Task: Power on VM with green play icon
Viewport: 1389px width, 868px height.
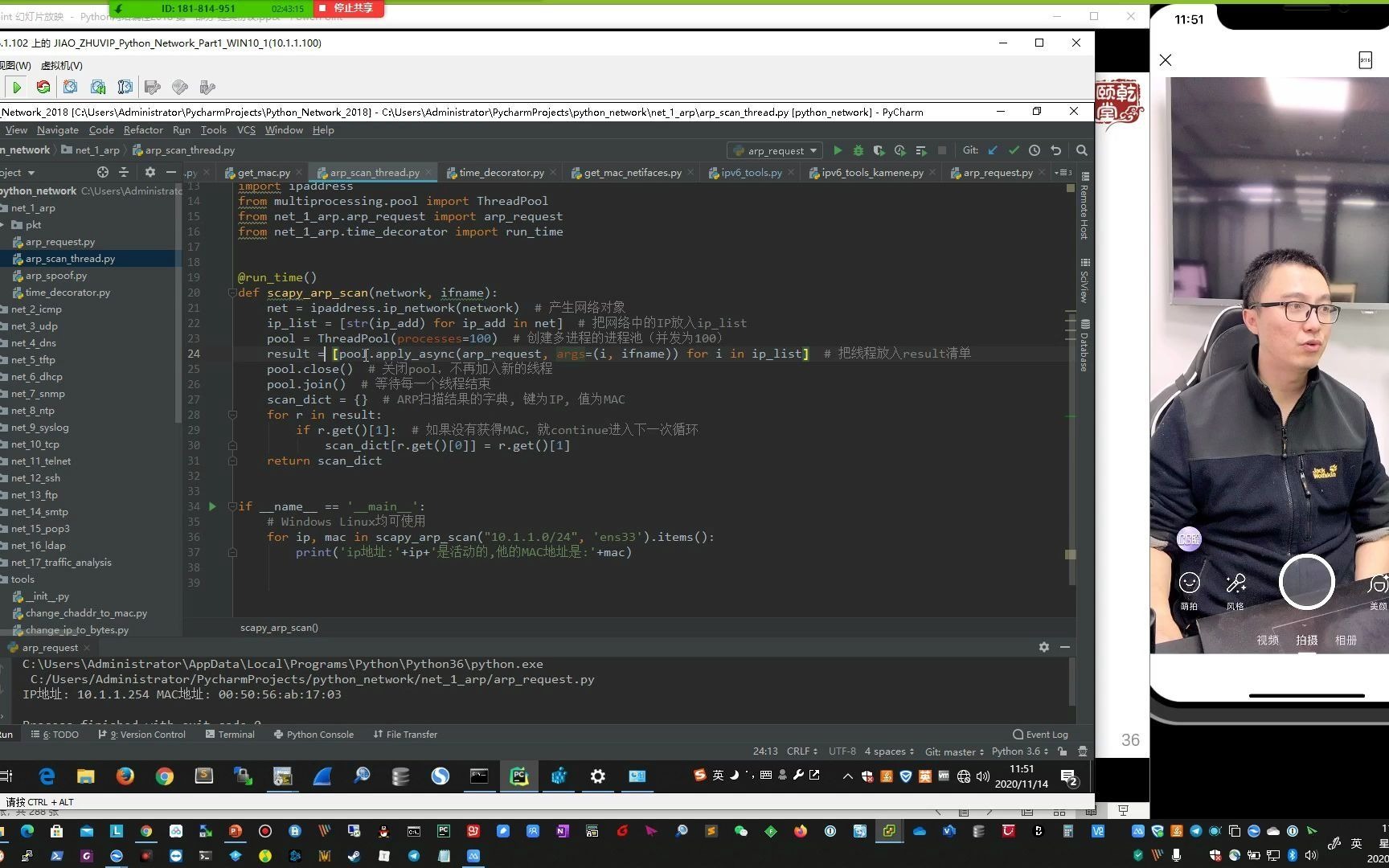Action: (17, 87)
